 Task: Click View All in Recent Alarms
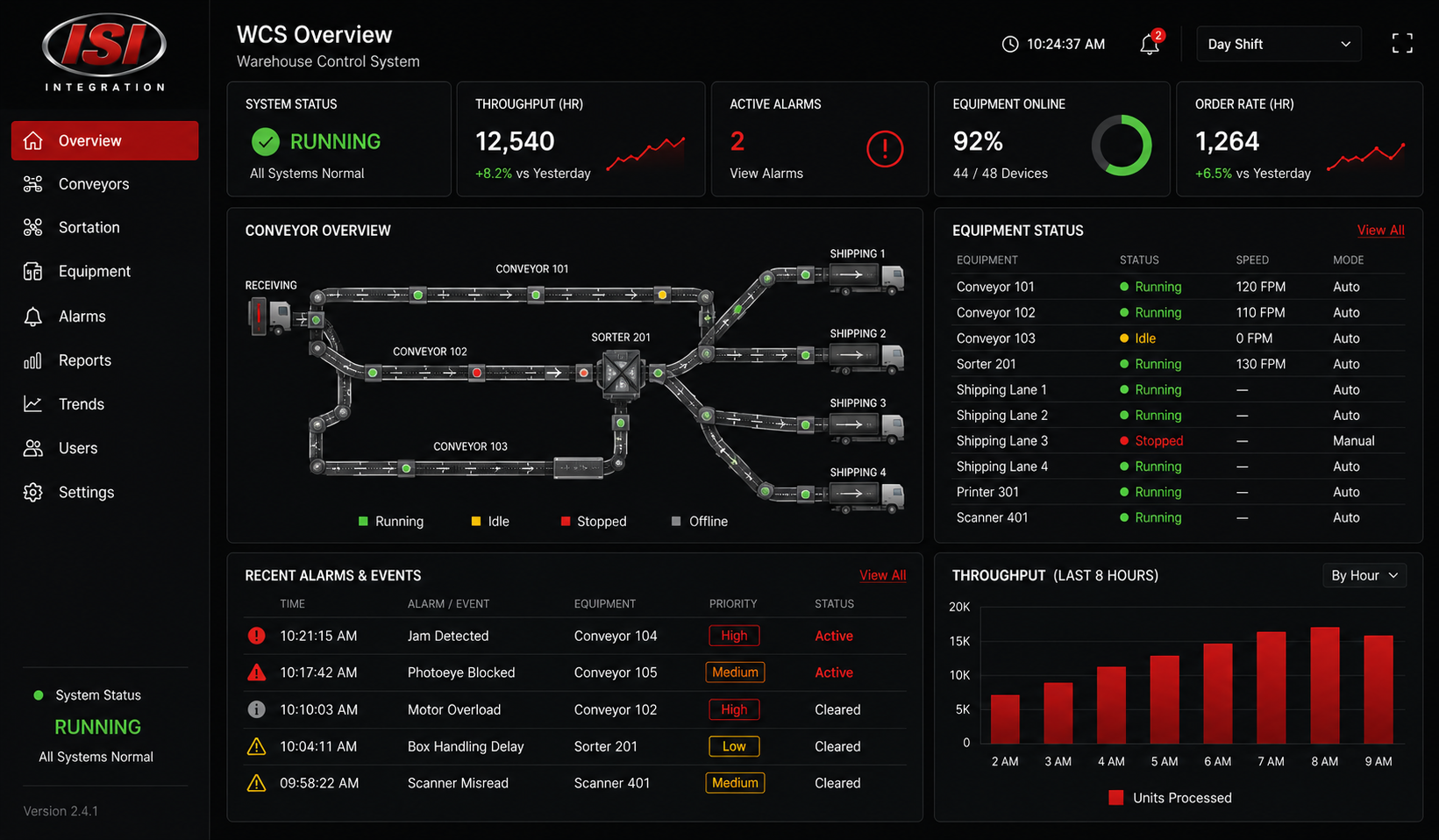point(883,575)
